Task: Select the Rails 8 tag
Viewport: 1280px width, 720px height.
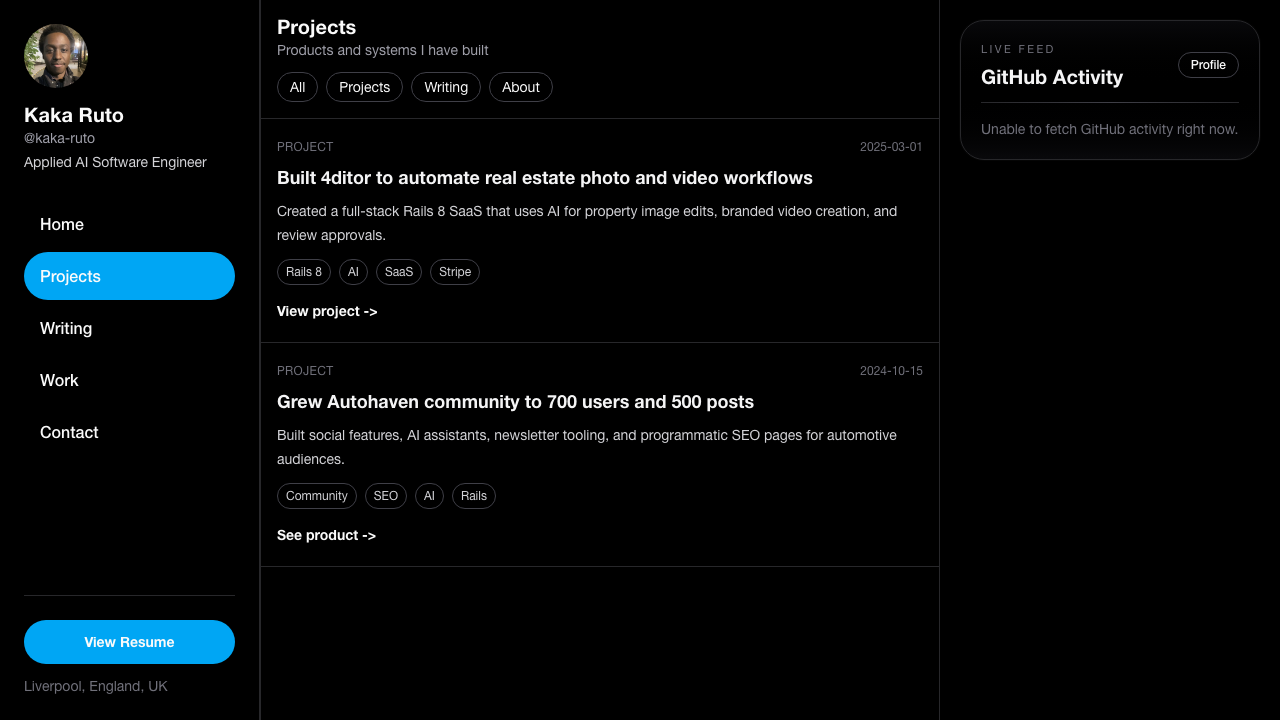Action: point(303,271)
